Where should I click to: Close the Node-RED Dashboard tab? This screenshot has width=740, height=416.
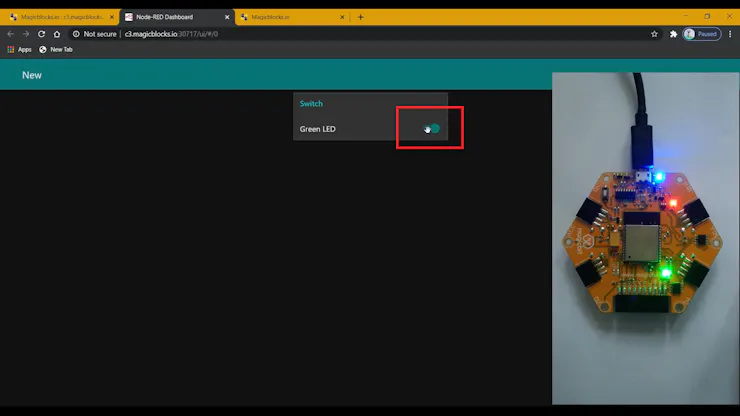point(227,17)
